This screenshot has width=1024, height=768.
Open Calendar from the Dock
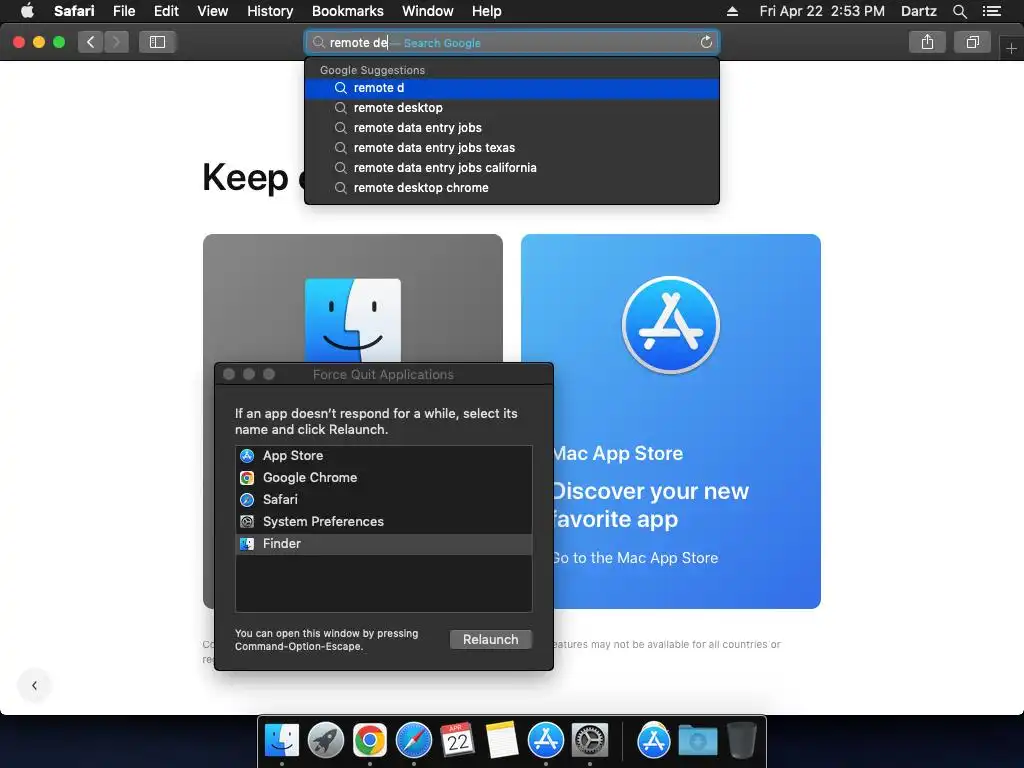[457, 741]
